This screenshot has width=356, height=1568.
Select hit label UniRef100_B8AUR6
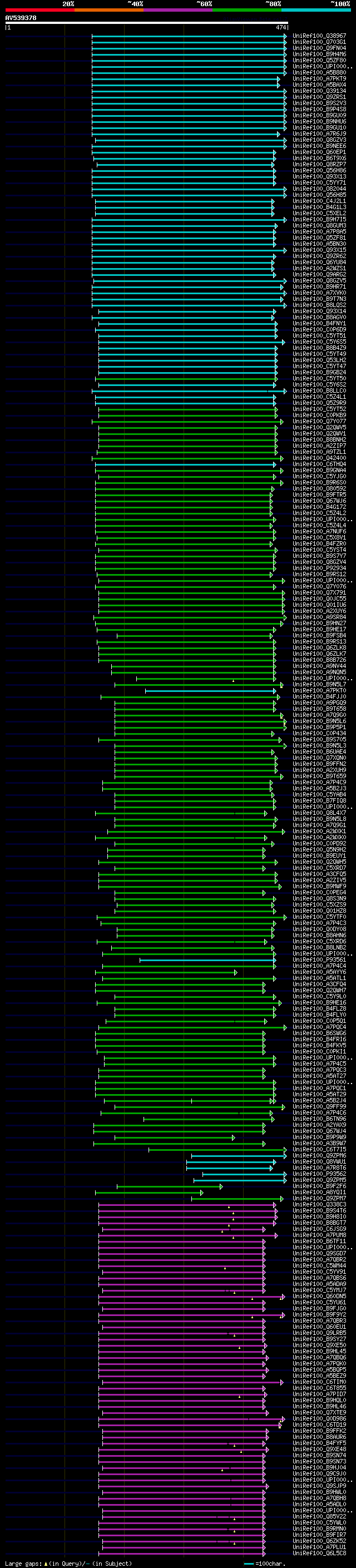[x=319, y=1437]
